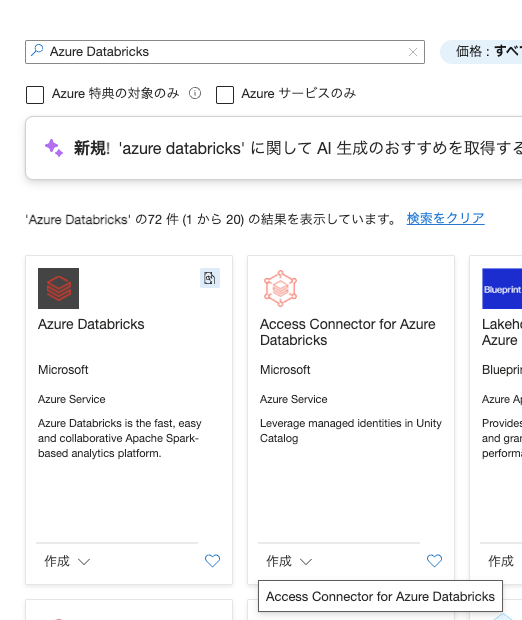The image size is (522, 620).
Task: Open the Access Connector logo icon
Action: (x=280, y=288)
